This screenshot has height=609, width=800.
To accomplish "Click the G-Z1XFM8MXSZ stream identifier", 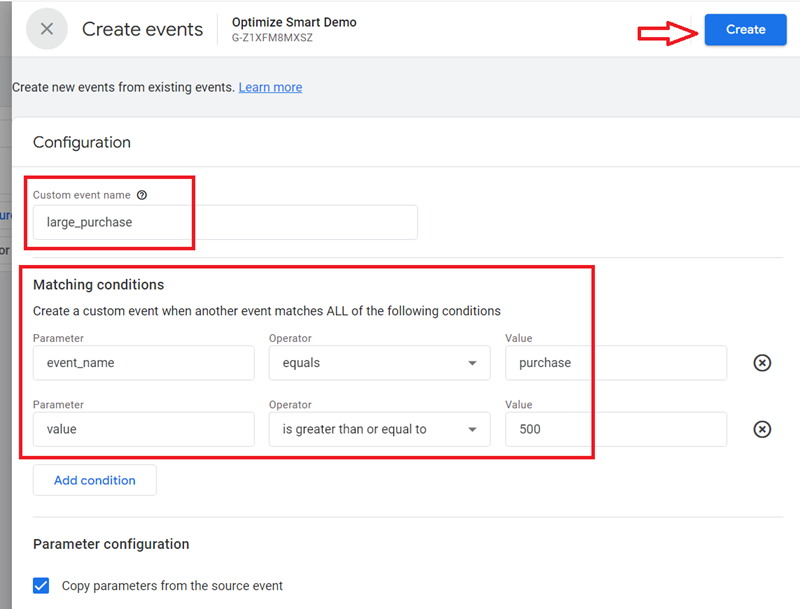I will (x=268, y=36).
